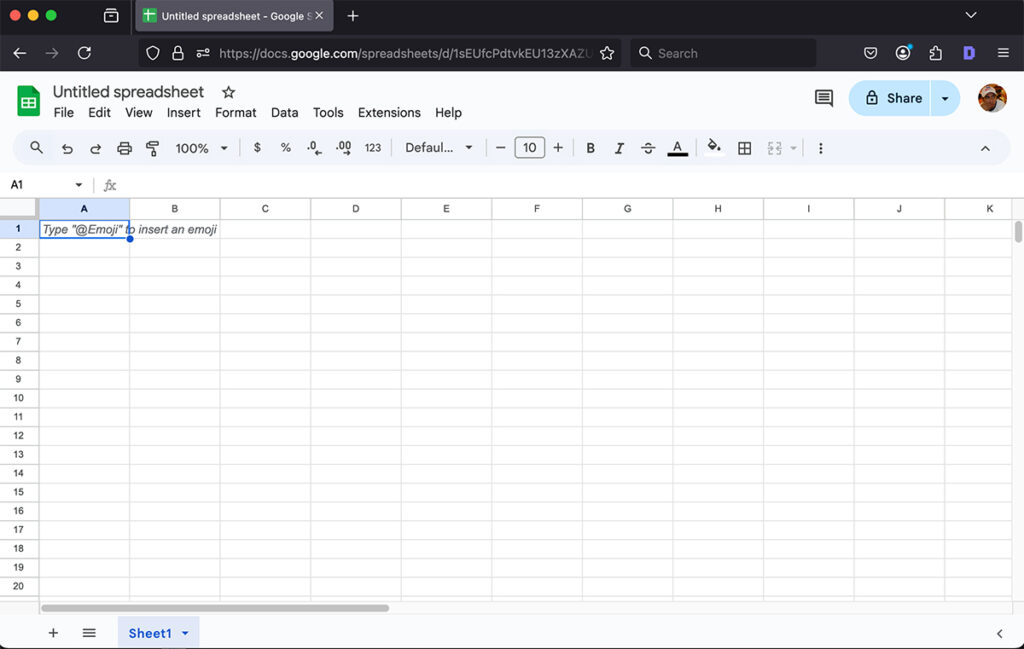The width and height of the screenshot is (1024, 649).
Task: Apply percent format
Action: [285, 147]
